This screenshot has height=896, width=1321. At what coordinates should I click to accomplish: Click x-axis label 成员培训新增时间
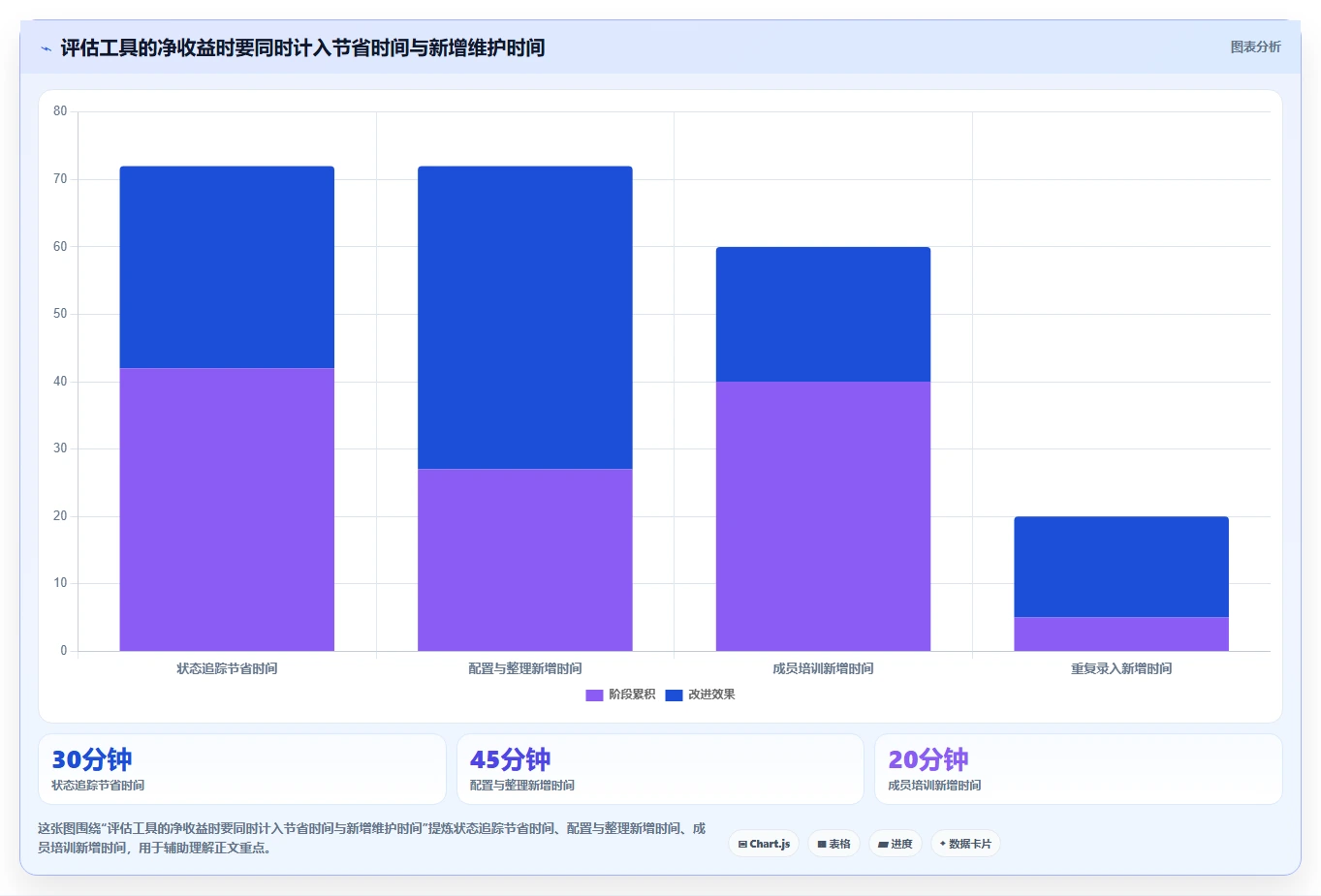[823, 668]
